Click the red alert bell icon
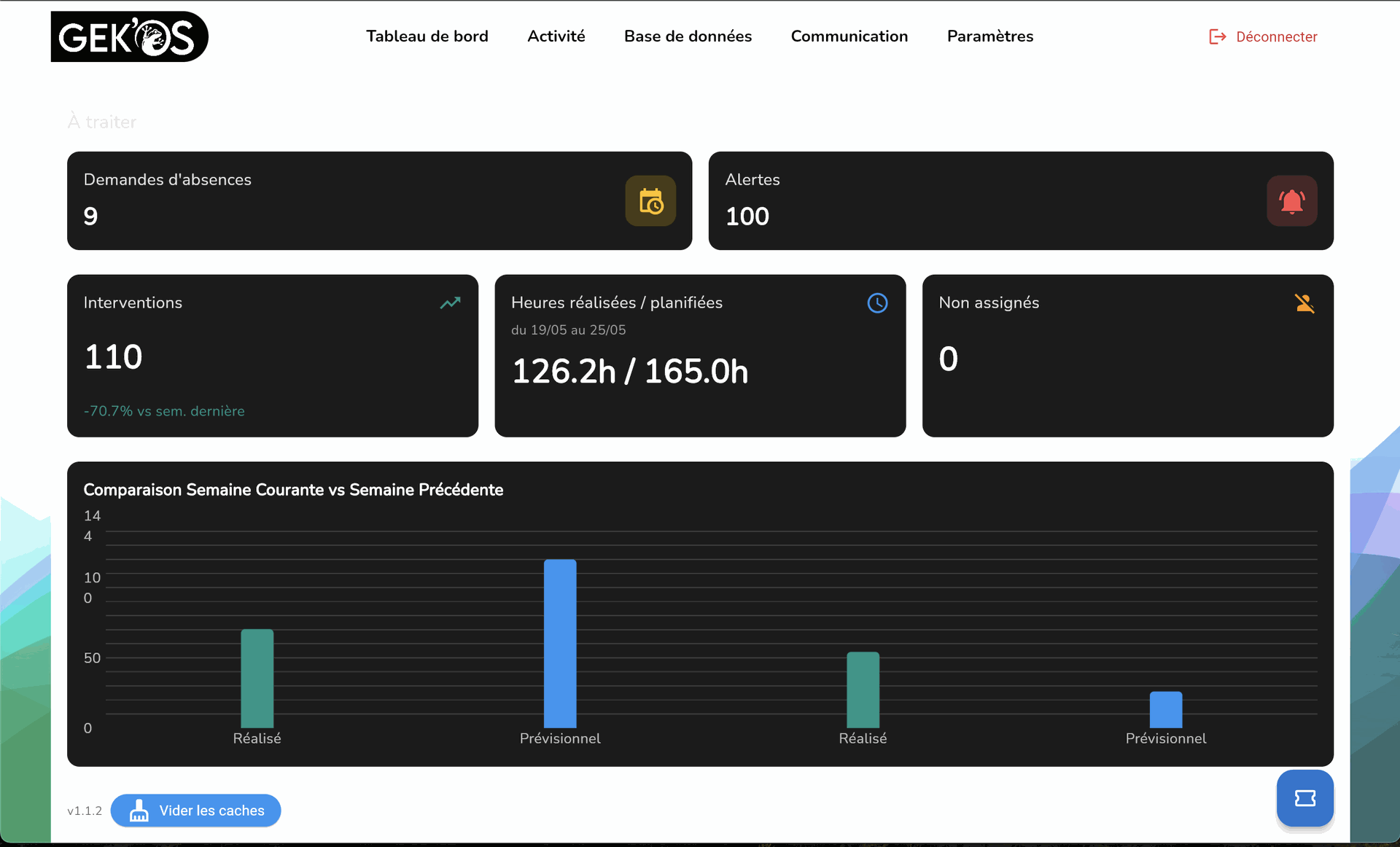The height and width of the screenshot is (847, 1400). tap(1291, 201)
